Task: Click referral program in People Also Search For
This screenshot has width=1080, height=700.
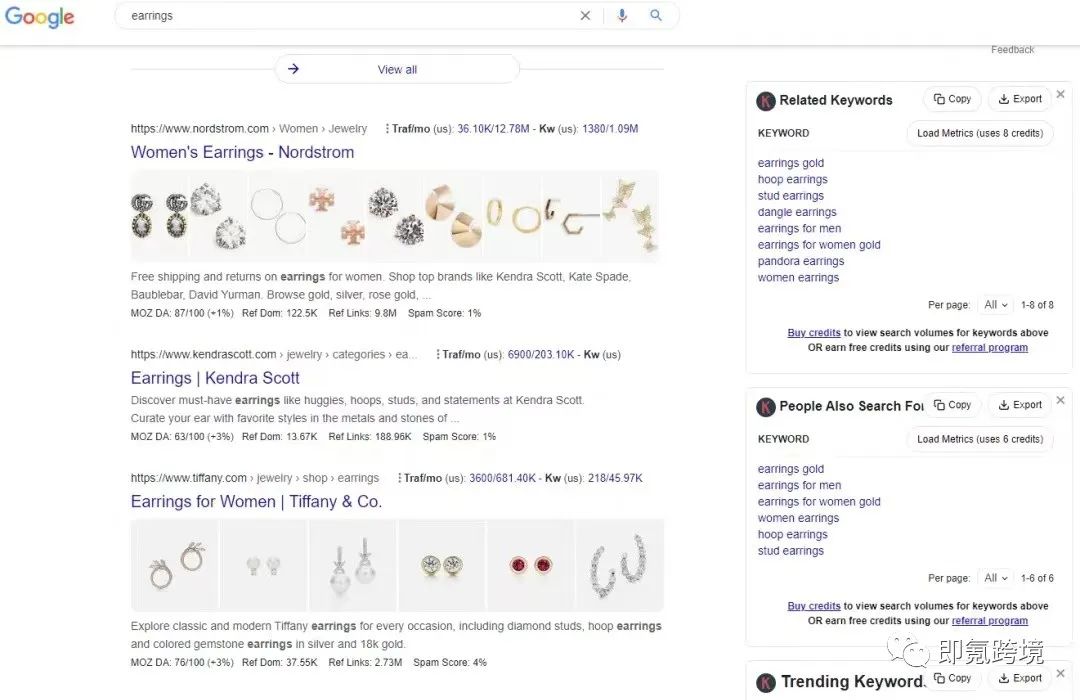Action: tap(990, 621)
